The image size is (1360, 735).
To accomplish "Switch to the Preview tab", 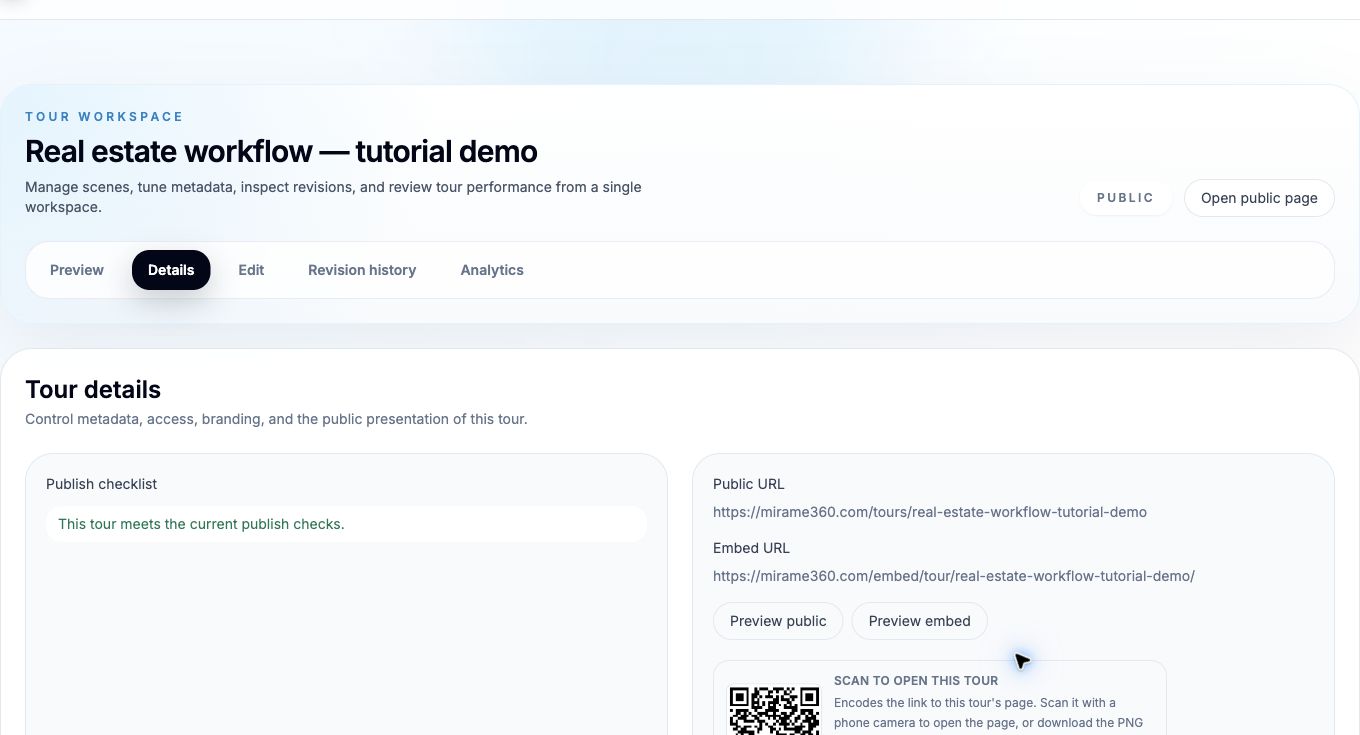I will click(77, 270).
